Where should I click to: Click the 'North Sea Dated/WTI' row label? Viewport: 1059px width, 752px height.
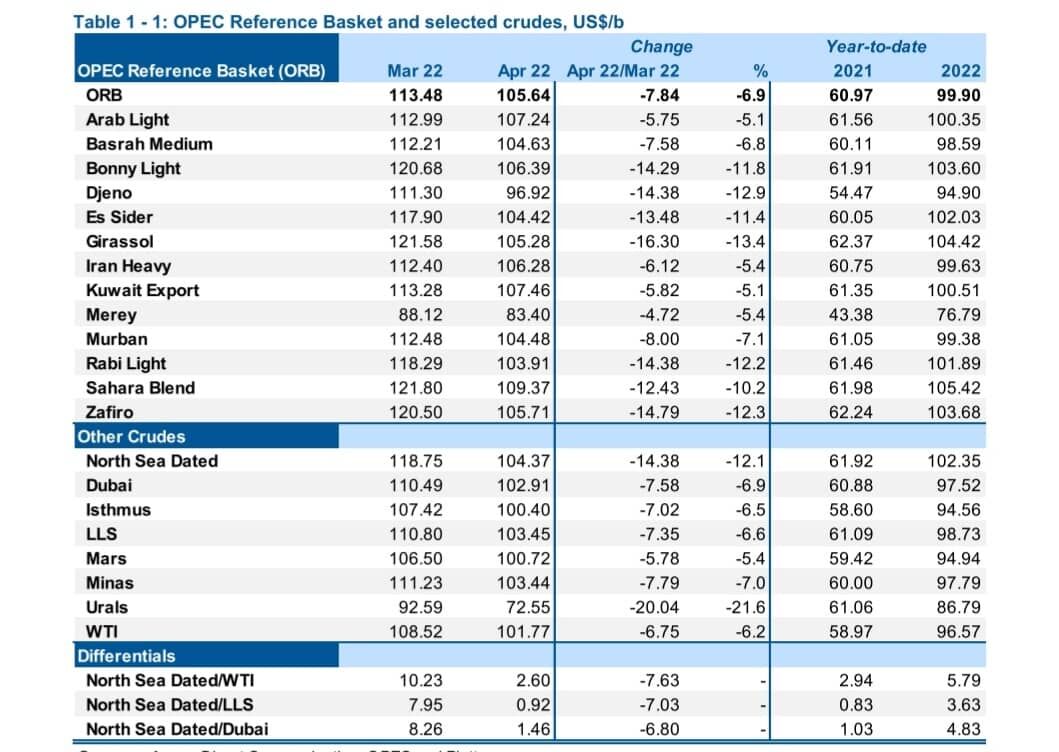tap(170, 680)
